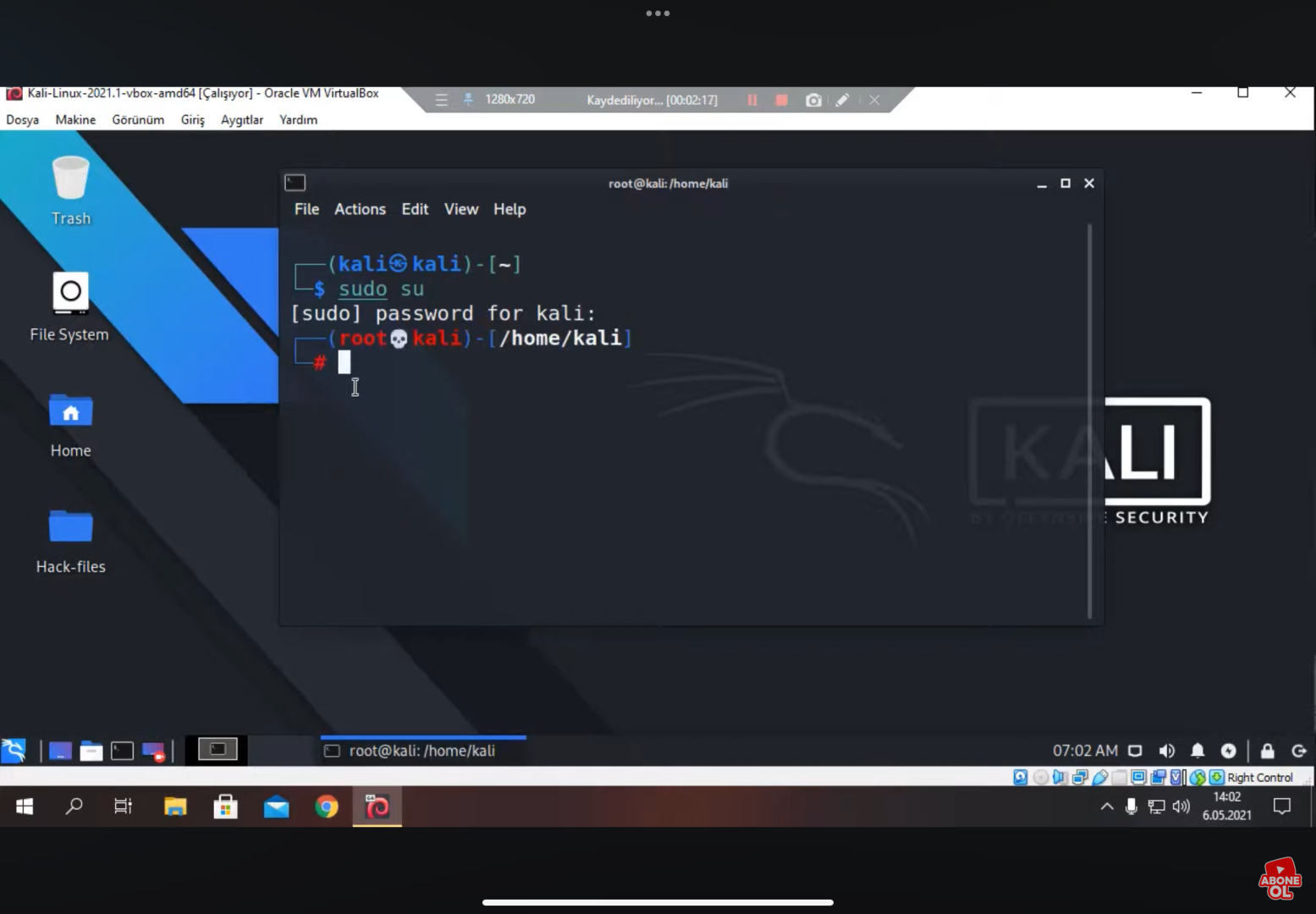Click the Kali log out icon
This screenshot has height=914, width=1316.
(1299, 751)
